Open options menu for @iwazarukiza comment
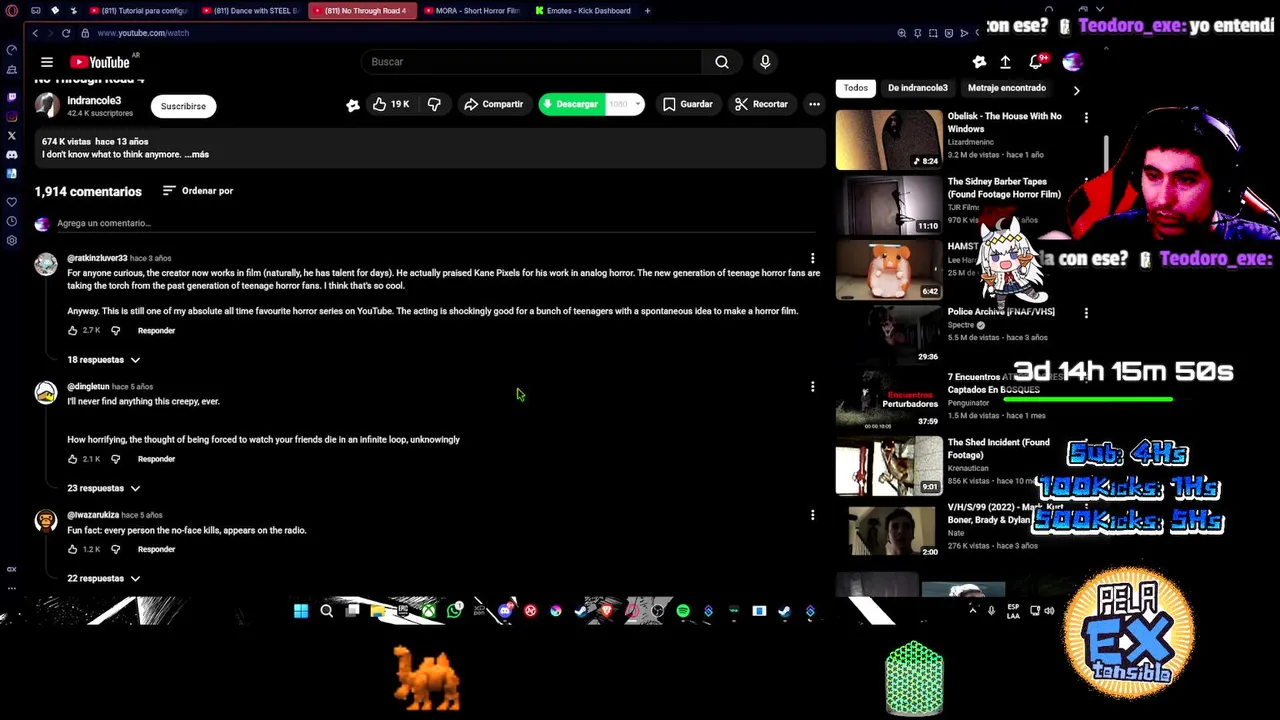 [x=812, y=515]
